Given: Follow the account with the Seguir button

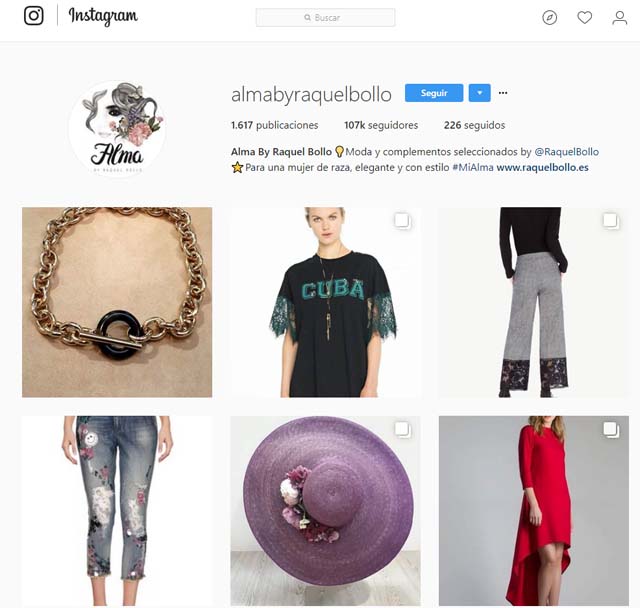Looking at the screenshot, I should 434,93.
